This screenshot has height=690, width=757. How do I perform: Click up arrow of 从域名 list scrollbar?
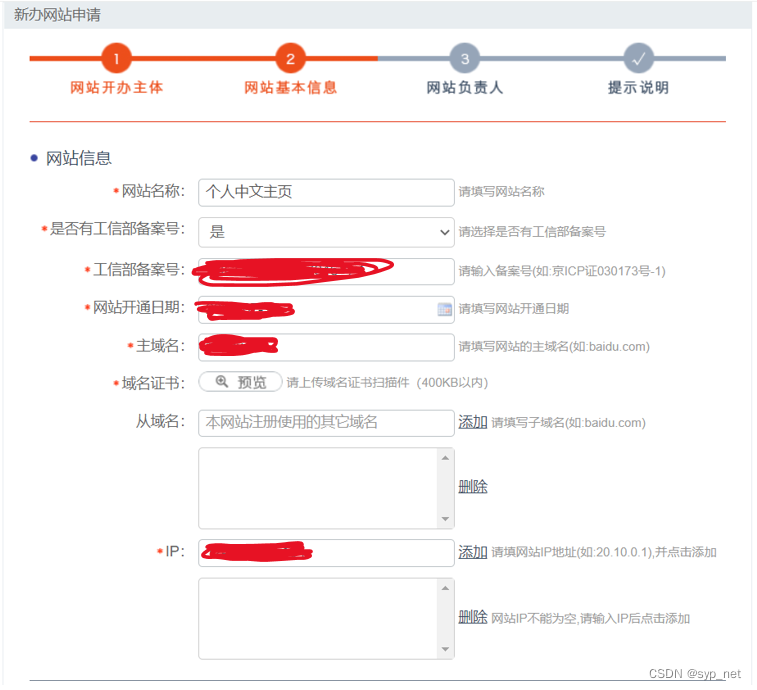(x=445, y=457)
